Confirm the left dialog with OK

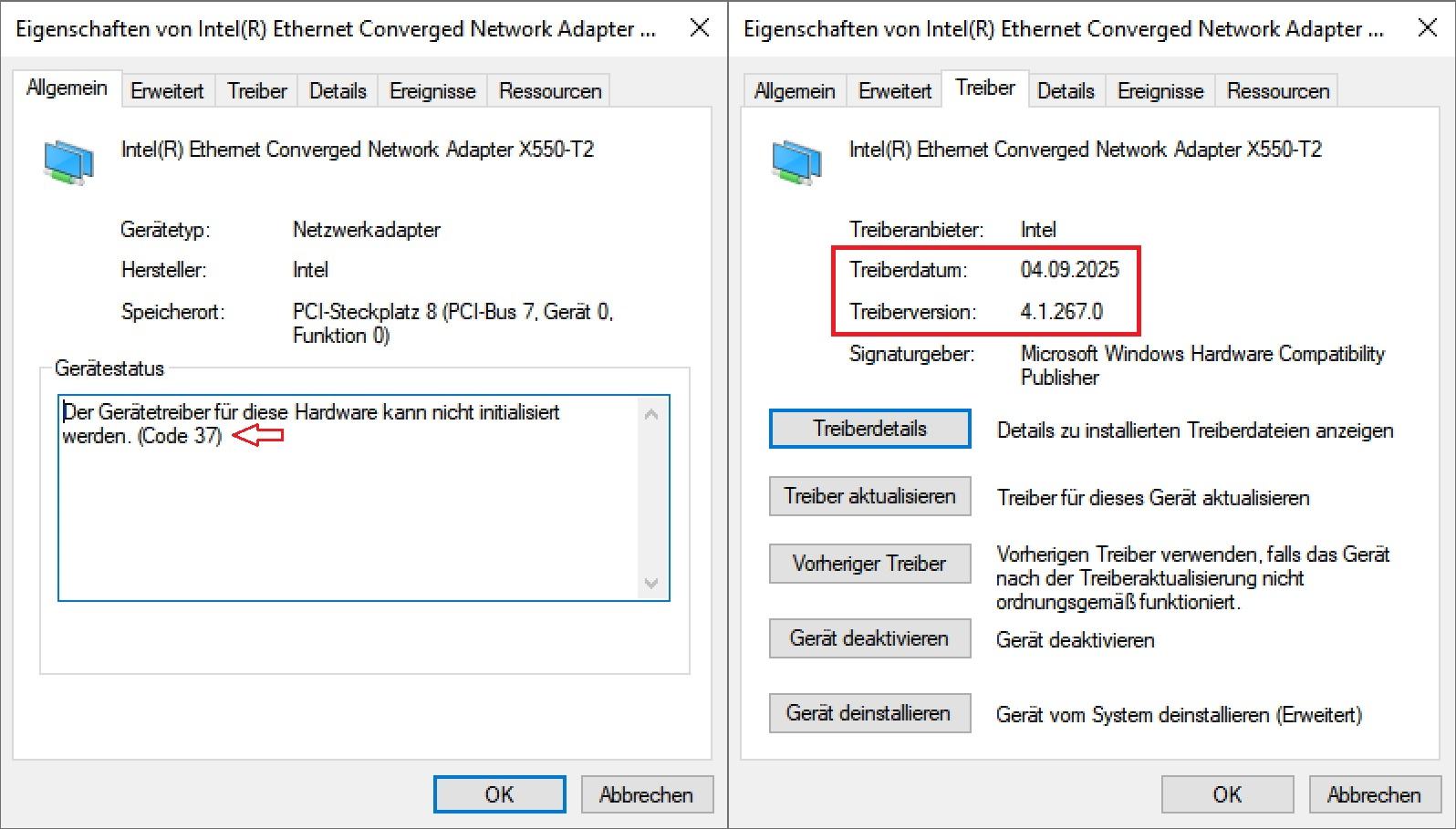499,793
